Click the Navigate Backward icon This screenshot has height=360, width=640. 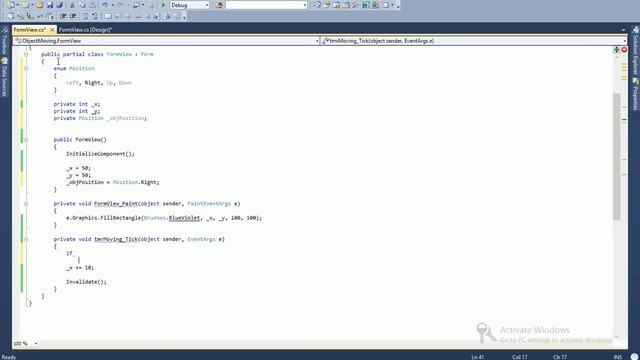point(136,5)
